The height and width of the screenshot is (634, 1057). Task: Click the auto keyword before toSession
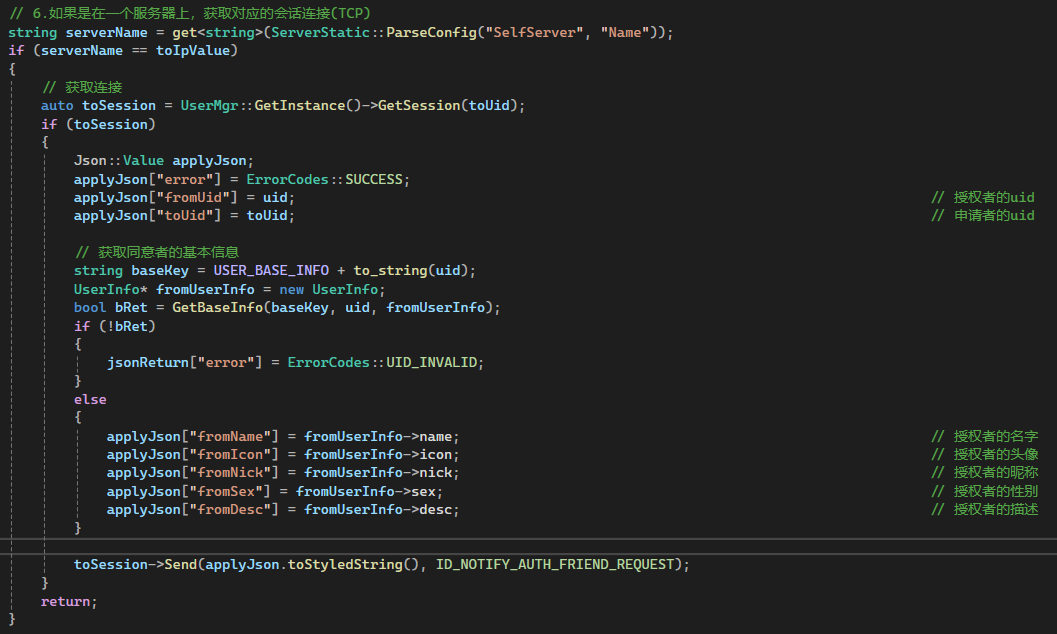57,105
